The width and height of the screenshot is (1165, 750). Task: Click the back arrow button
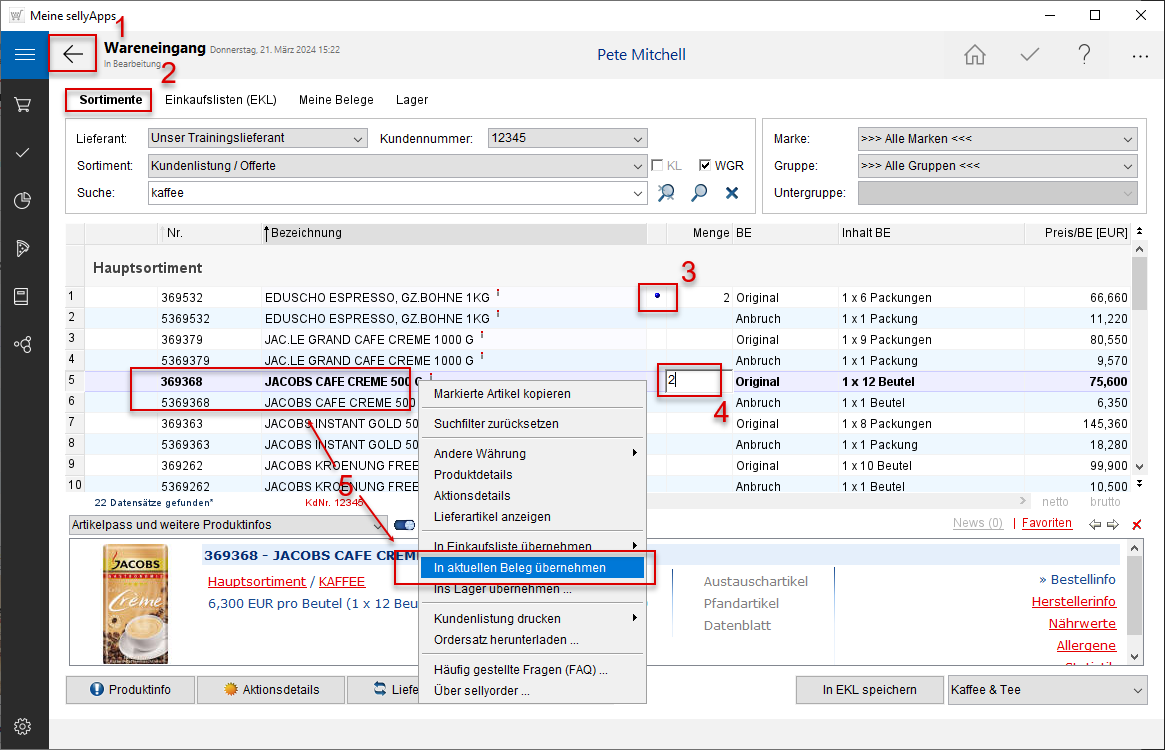73,54
